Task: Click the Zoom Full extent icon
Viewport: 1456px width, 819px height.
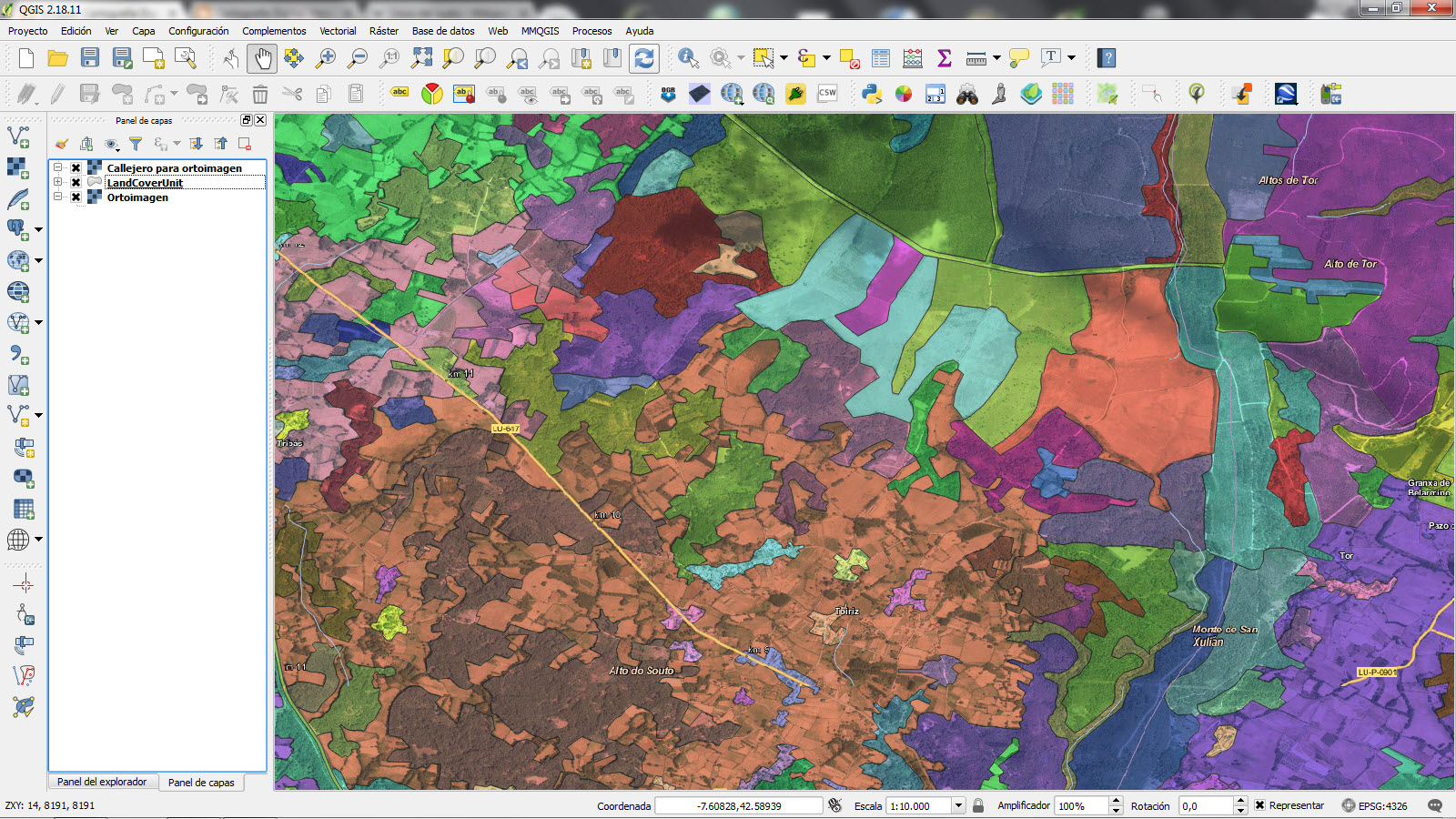Action: point(421,58)
